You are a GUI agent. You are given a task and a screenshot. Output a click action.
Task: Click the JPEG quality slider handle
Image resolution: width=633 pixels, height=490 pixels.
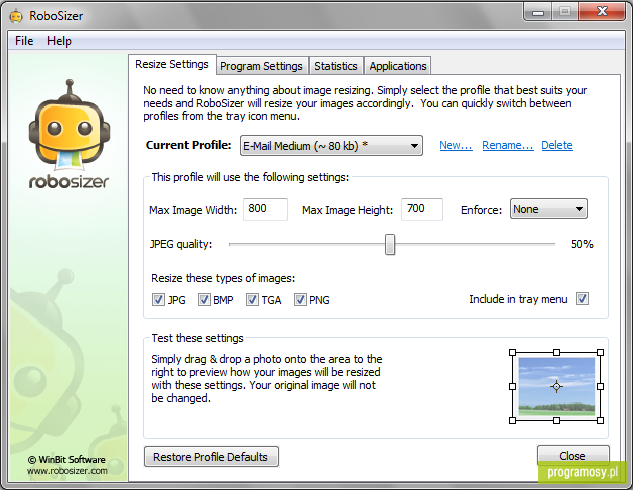point(390,244)
